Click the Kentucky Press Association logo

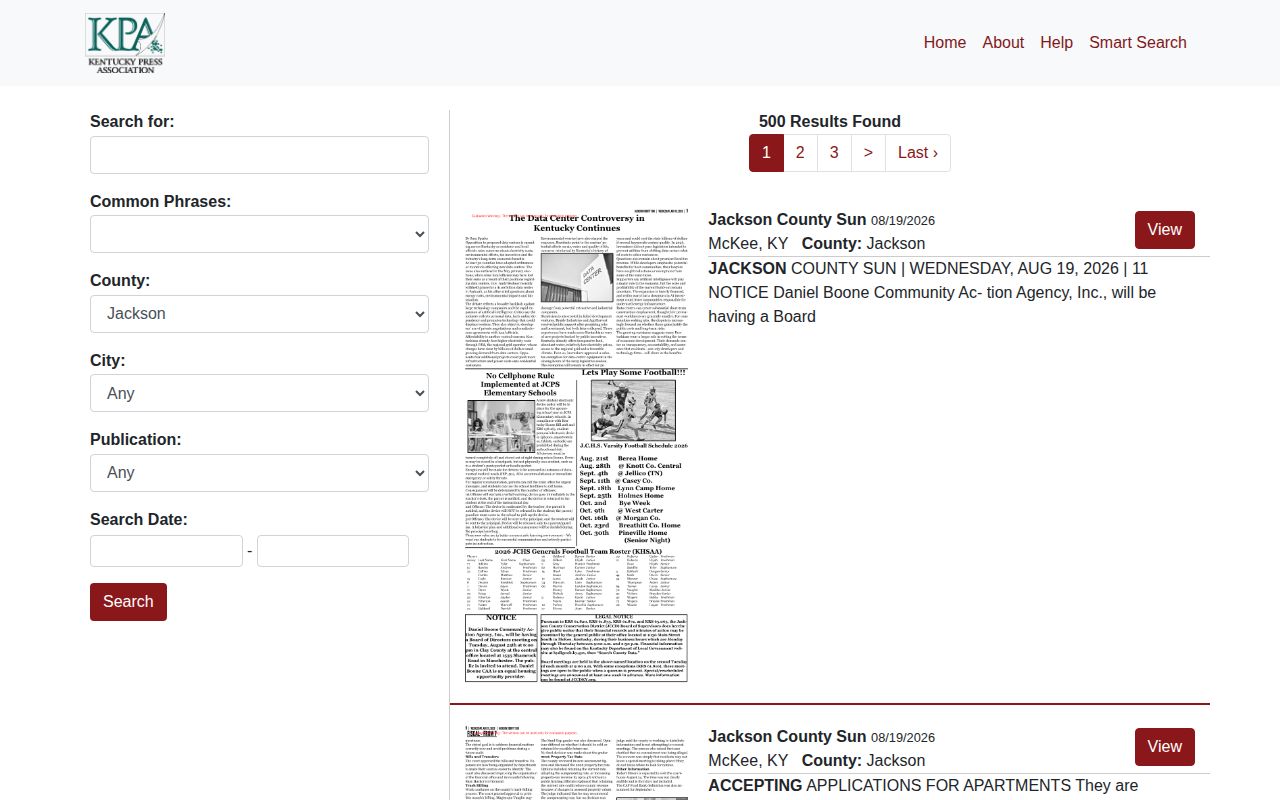click(x=125, y=43)
